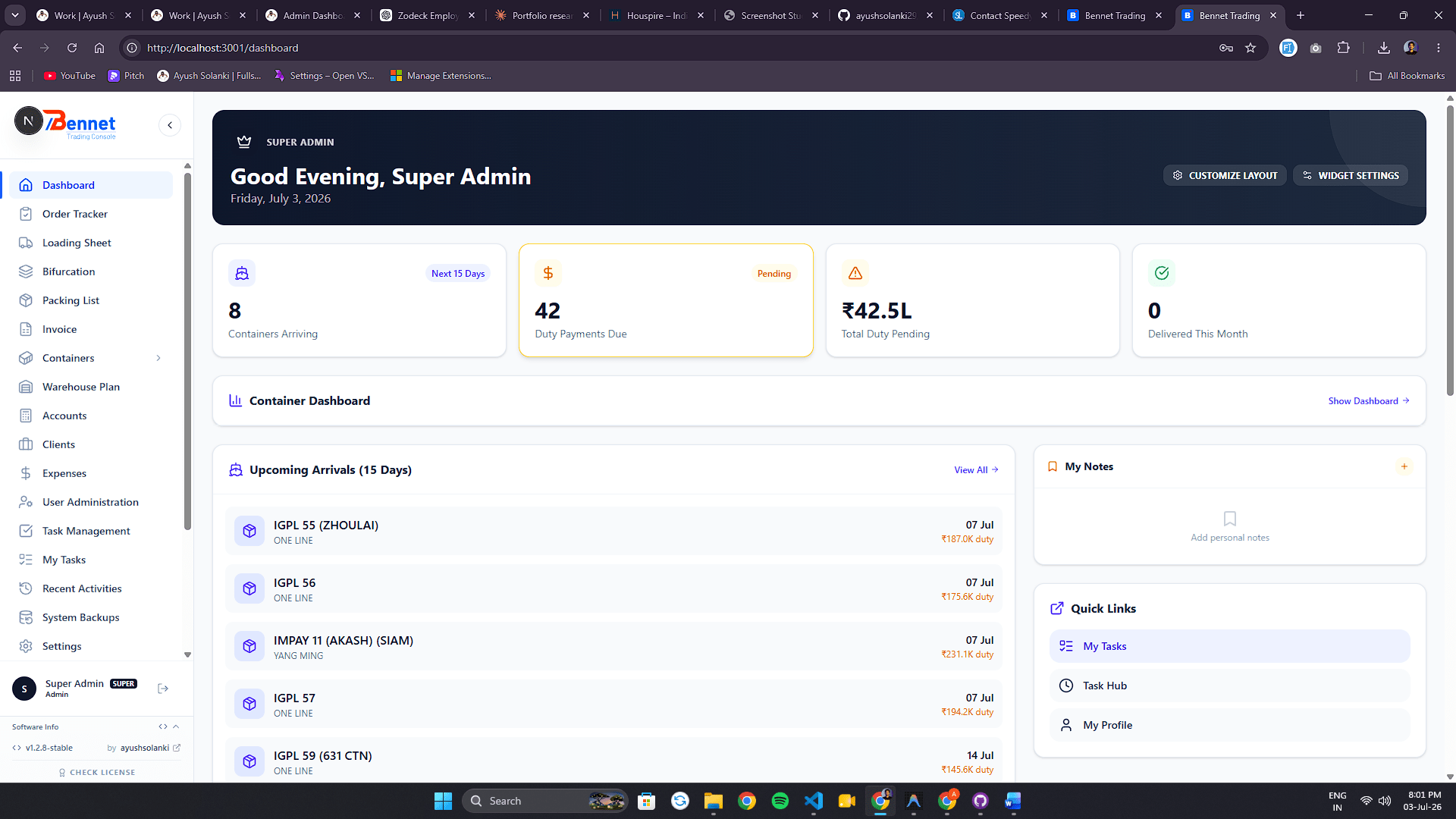The width and height of the screenshot is (1456, 819).
Task: Open Visual Studio Code from the taskbar
Action: [813, 801]
